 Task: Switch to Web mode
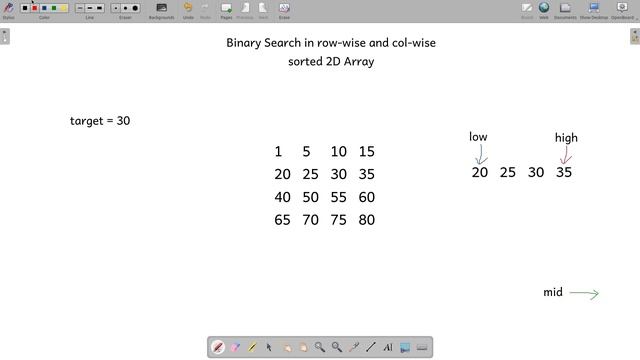pyautogui.click(x=544, y=10)
